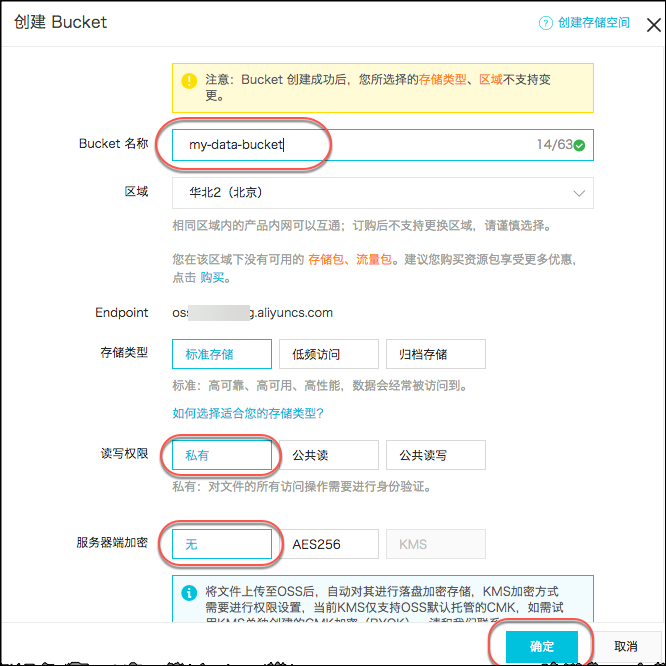Set read/write permission to 公共读
Image resolution: width=666 pixels, height=666 pixels.
point(329,455)
